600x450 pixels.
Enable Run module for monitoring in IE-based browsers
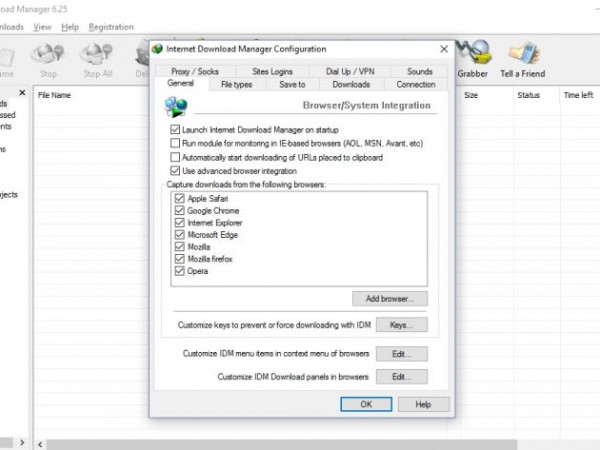coord(175,143)
